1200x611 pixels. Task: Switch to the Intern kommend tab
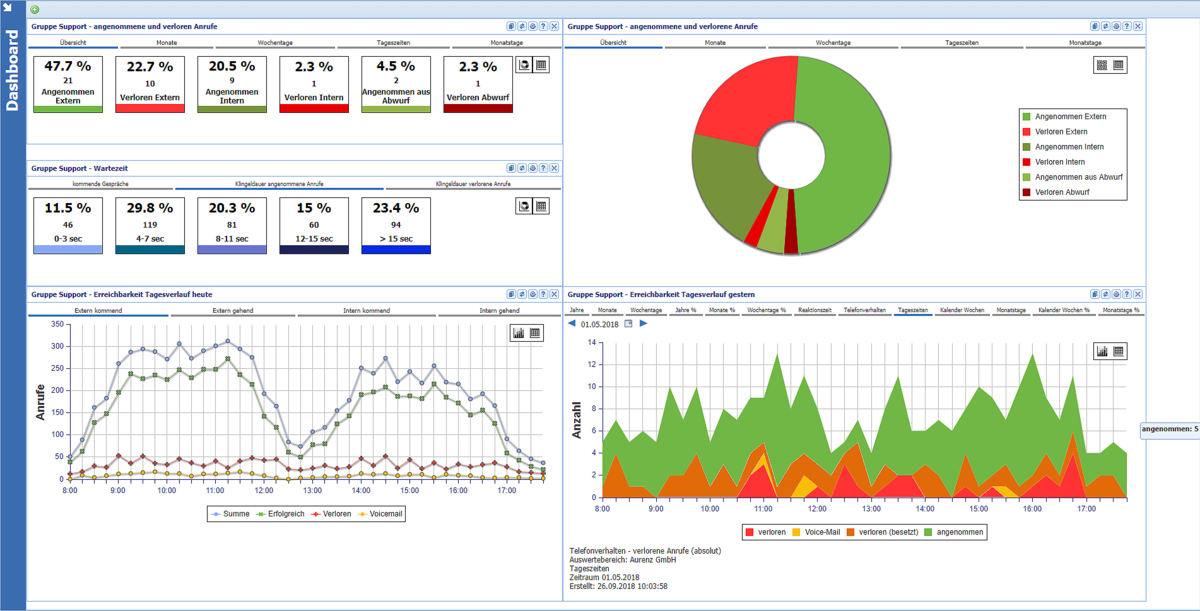[x=366, y=311]
